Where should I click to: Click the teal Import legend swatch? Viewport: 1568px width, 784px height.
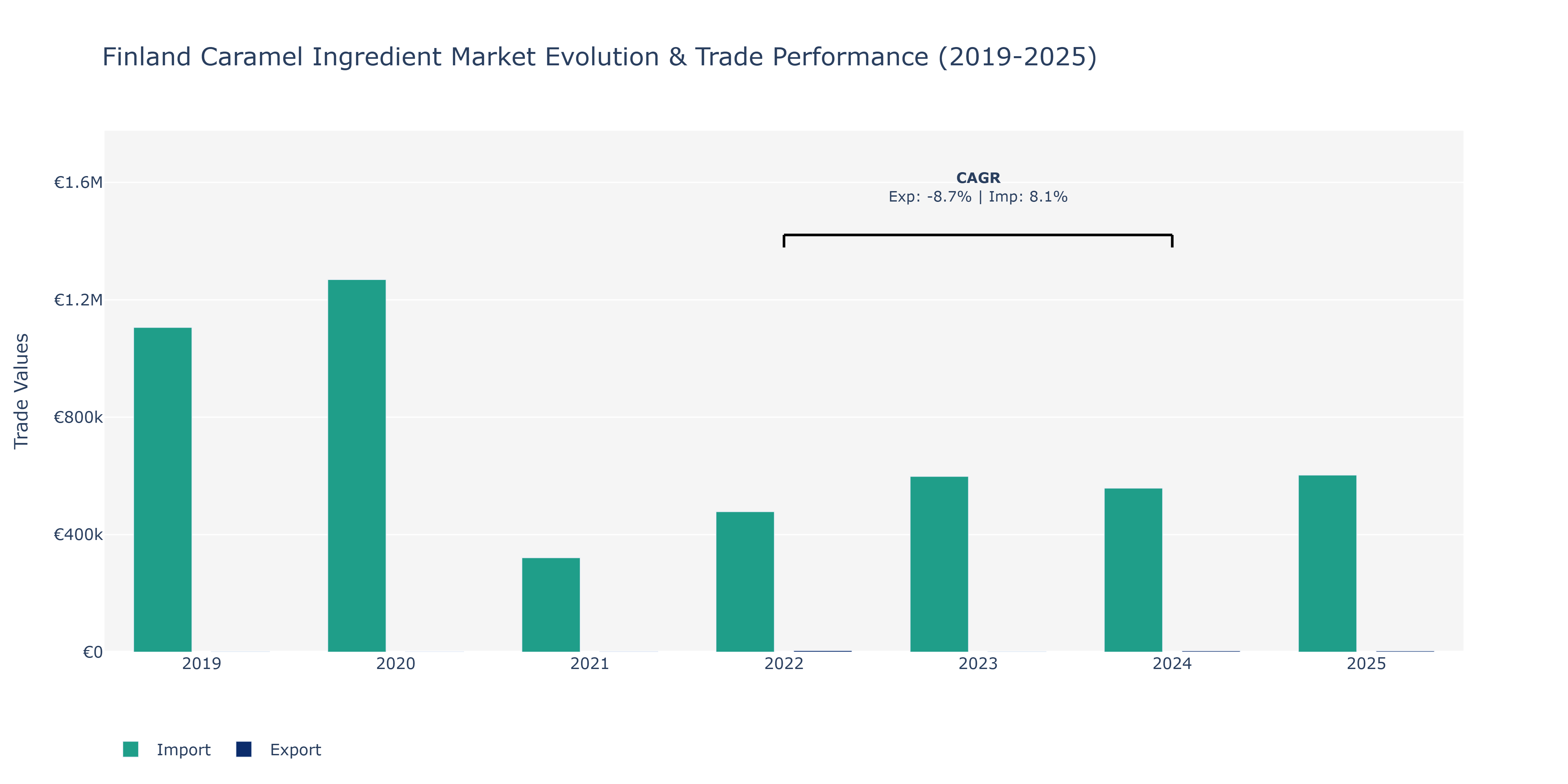coord(130,749)
